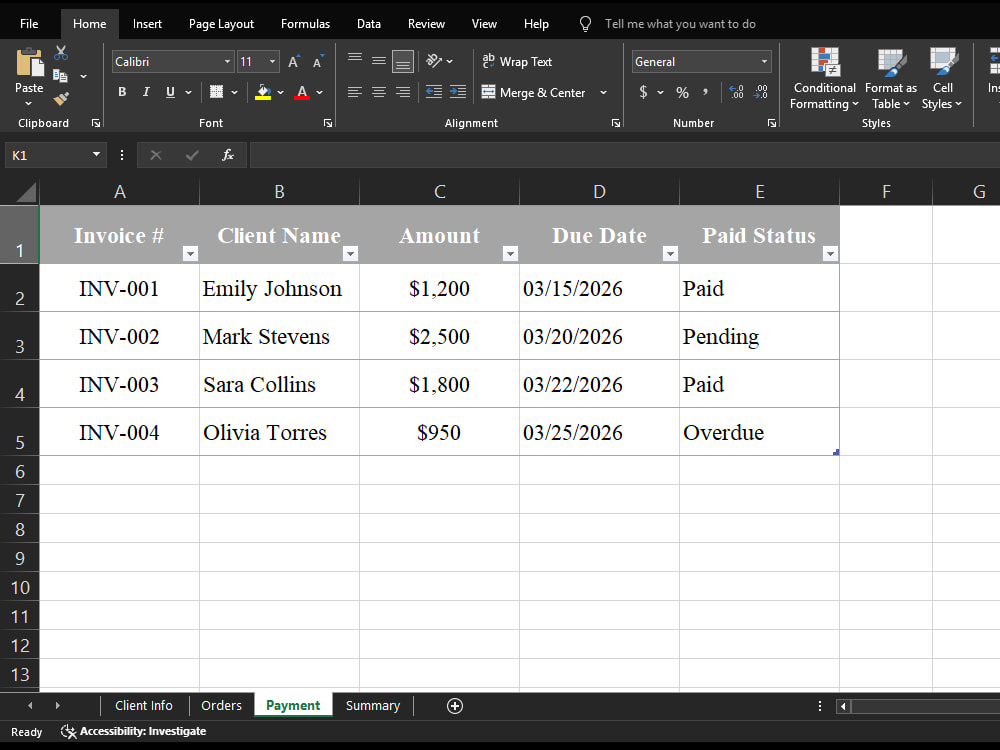The height and width of the screenshot is (750, 1000).
Task: Open the Orders sheet tab
Action: [221, 705]
